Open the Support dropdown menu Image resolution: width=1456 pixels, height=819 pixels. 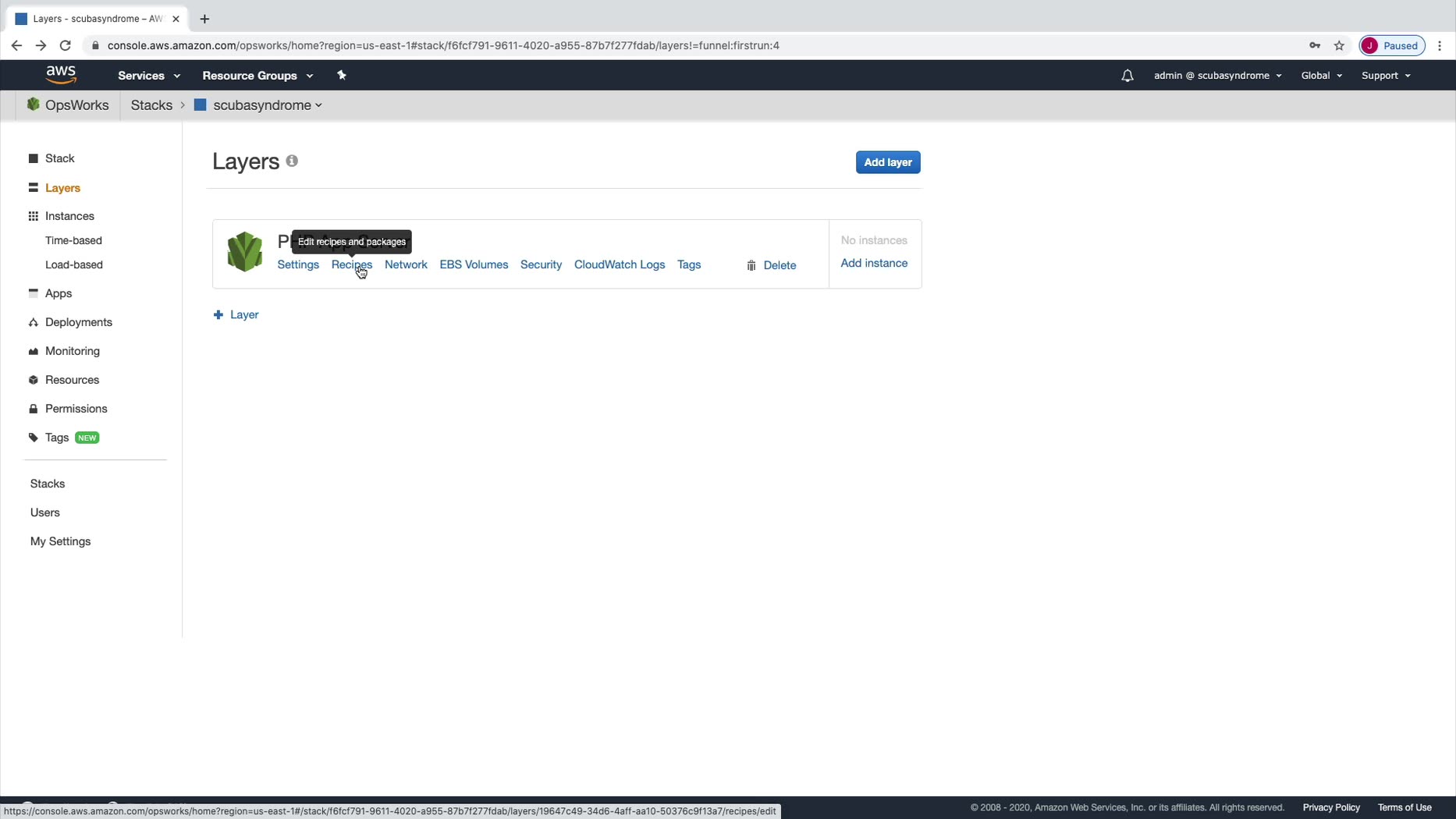(x=1386, y=76)
